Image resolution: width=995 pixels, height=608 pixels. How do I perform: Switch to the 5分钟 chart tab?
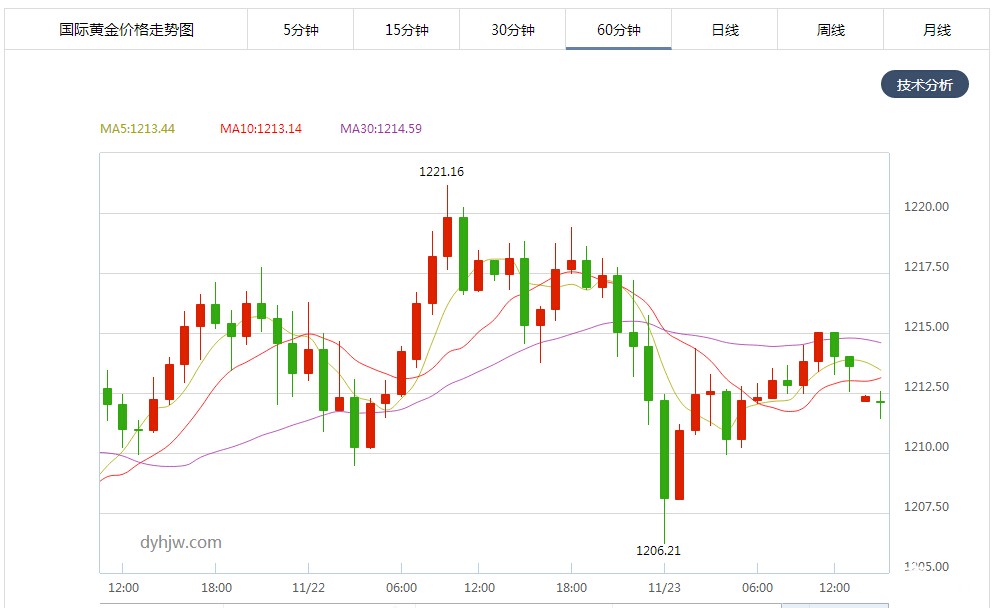pyautogui.click(x=300, y=30)
